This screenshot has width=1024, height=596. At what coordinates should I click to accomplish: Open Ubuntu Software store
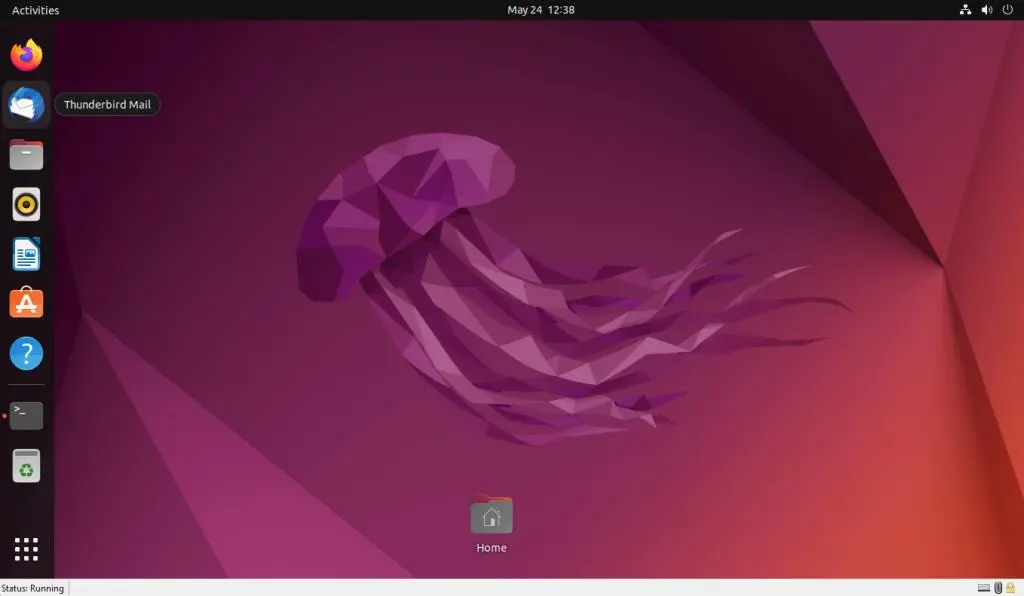coord(26,303)
